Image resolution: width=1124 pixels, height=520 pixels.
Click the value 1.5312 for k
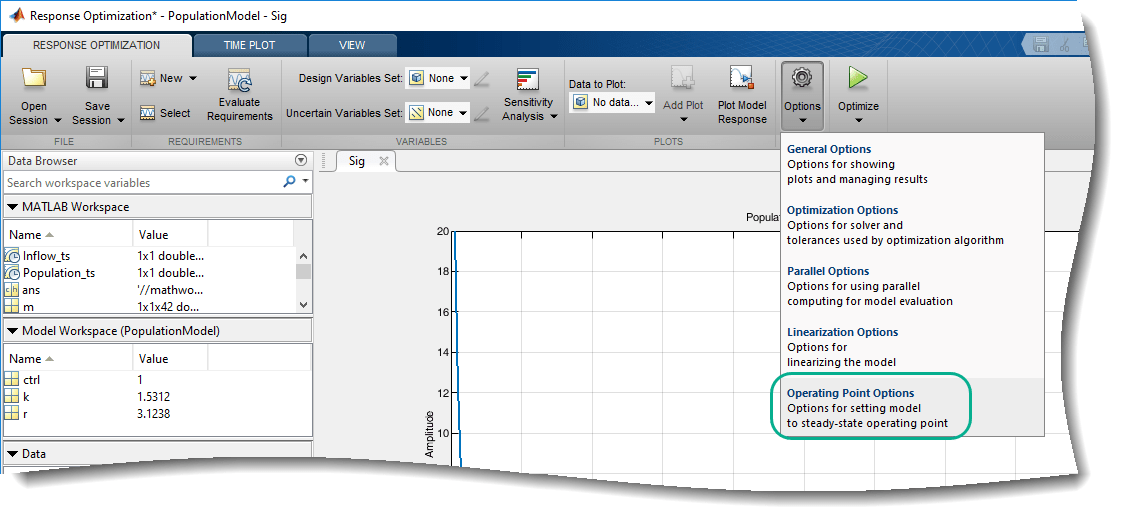153,397
